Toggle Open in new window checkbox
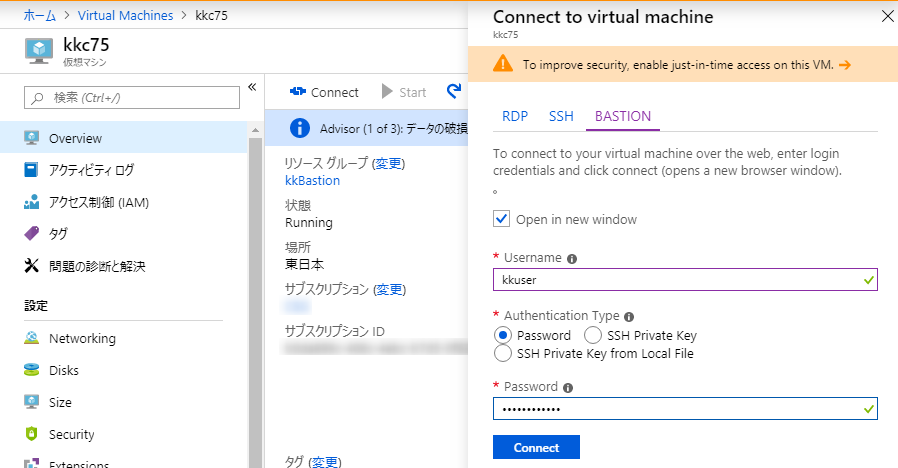The width and height of the screenshot is (898, 468). [501, 219]
